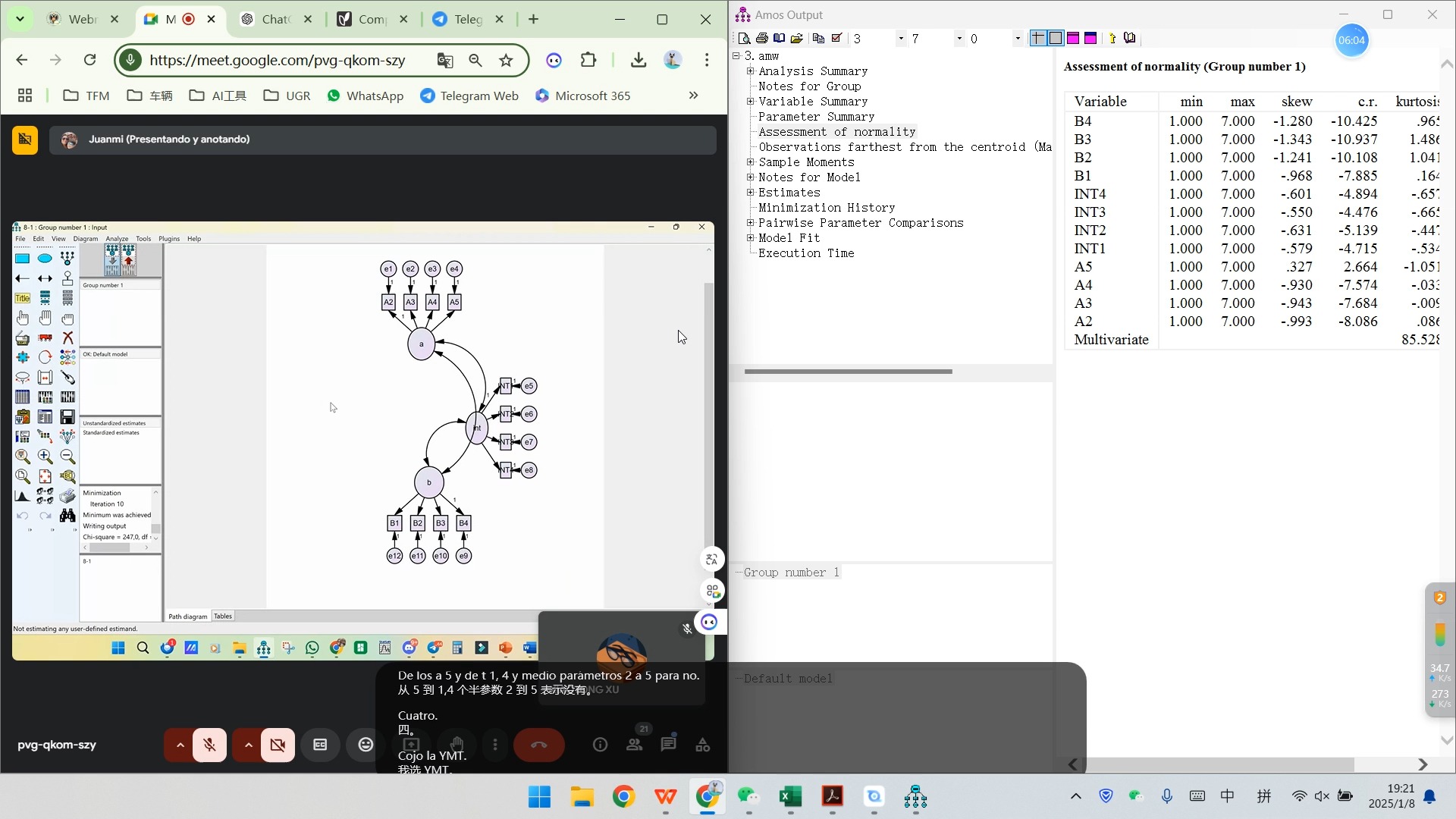Reload the Google Meet page
1456x819 pixels.
[89, 60]
